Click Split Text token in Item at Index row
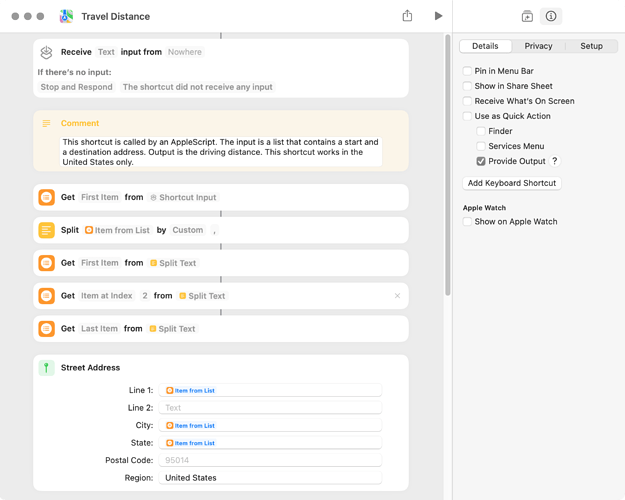625x500 pixels. 202,296
